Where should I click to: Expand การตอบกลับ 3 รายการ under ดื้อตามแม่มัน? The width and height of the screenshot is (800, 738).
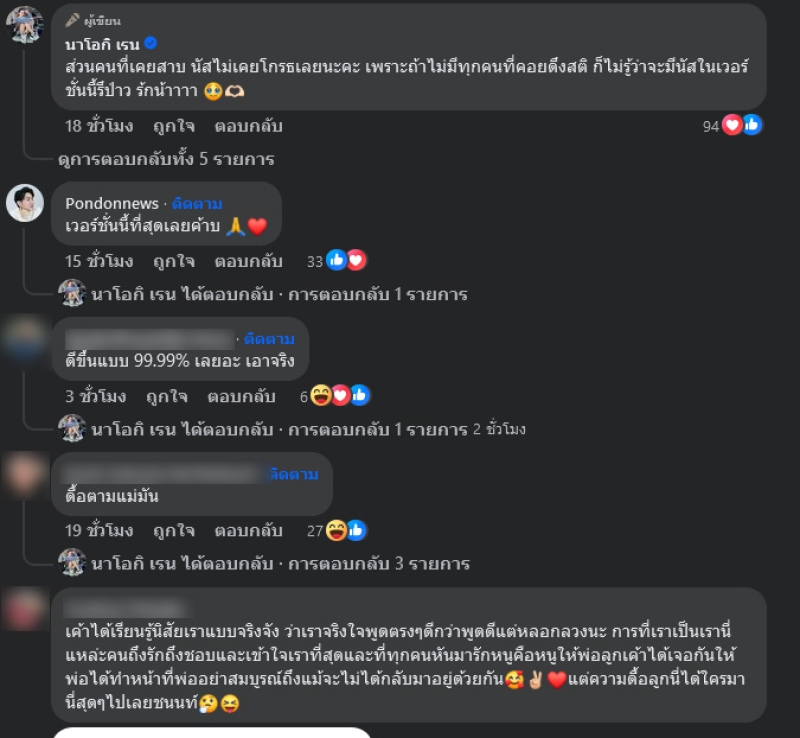[280, 564]
